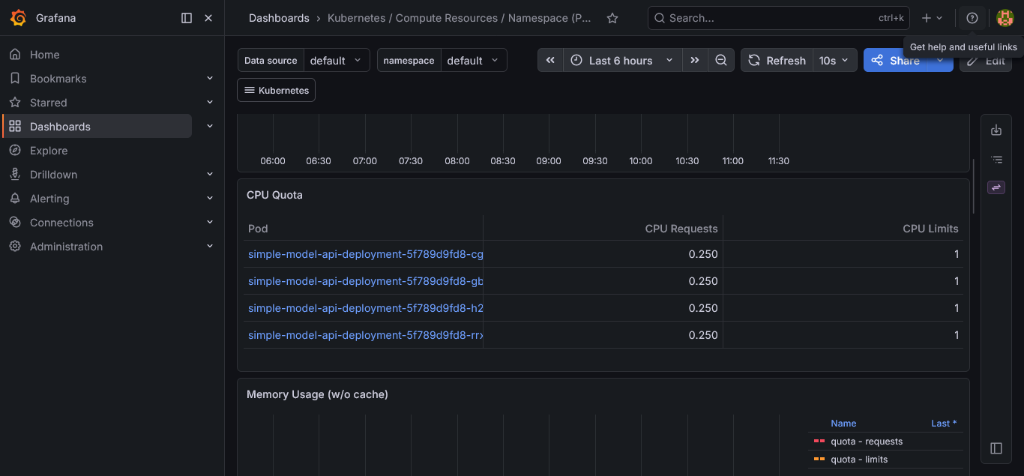This screenshot has width=1024, height=476.
Task: Open pod link ending in fd8-cg
Action: 366,254
